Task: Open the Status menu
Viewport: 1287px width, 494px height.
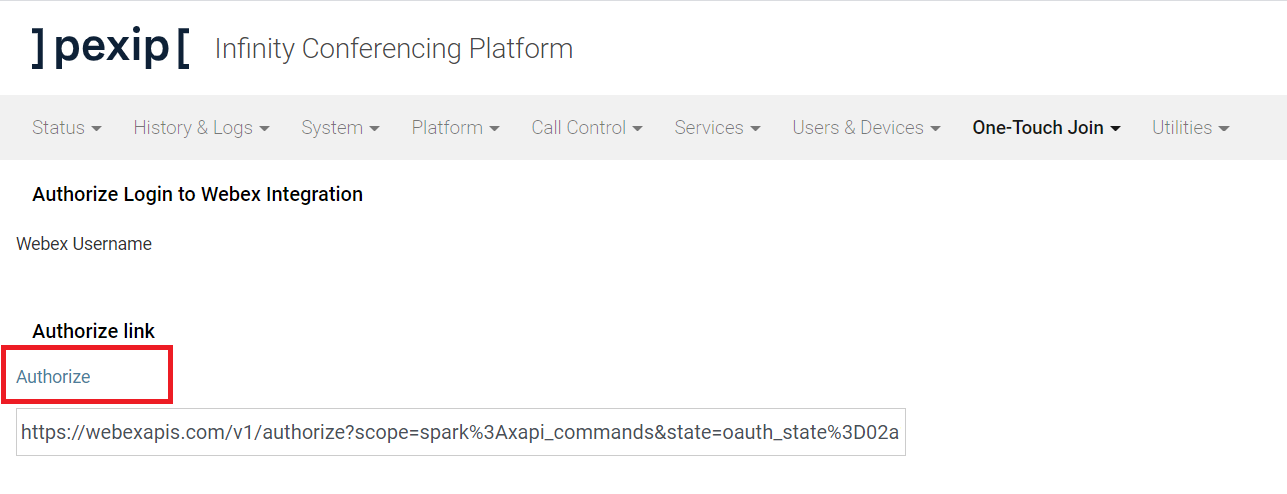Action: click(66, 128)
